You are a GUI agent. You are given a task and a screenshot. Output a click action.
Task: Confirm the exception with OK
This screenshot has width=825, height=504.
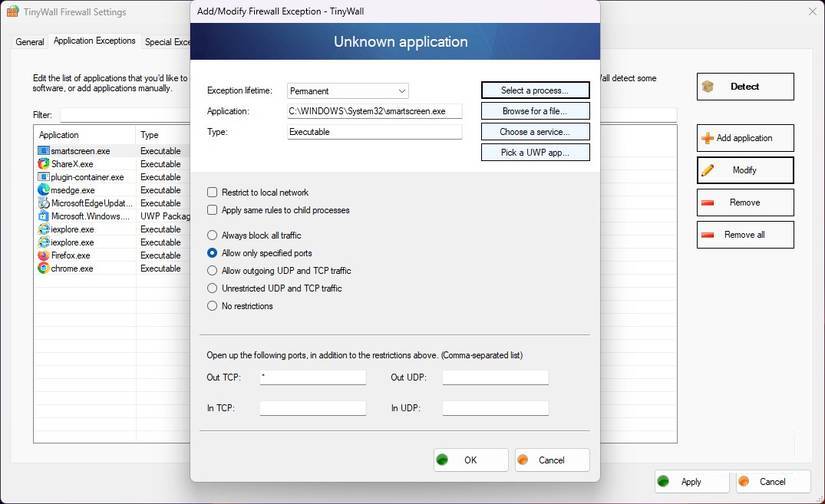471,460
